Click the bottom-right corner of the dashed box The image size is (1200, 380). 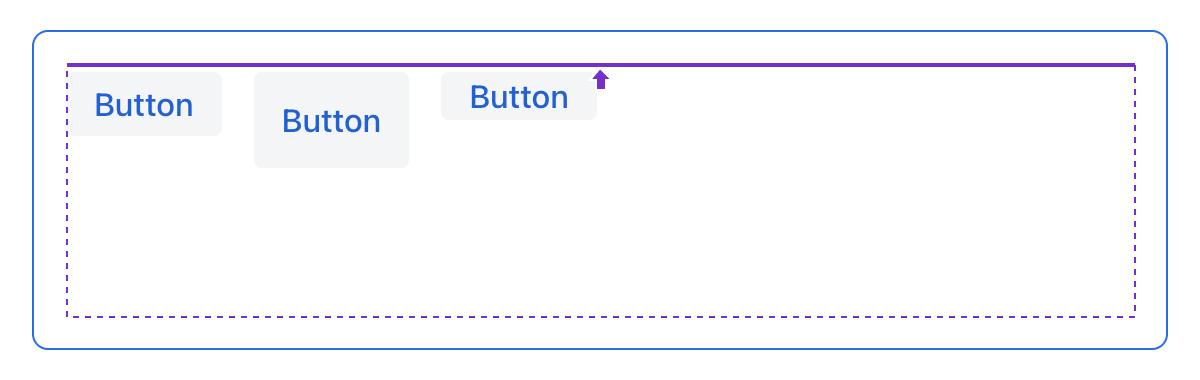(x=1135, y=316)
